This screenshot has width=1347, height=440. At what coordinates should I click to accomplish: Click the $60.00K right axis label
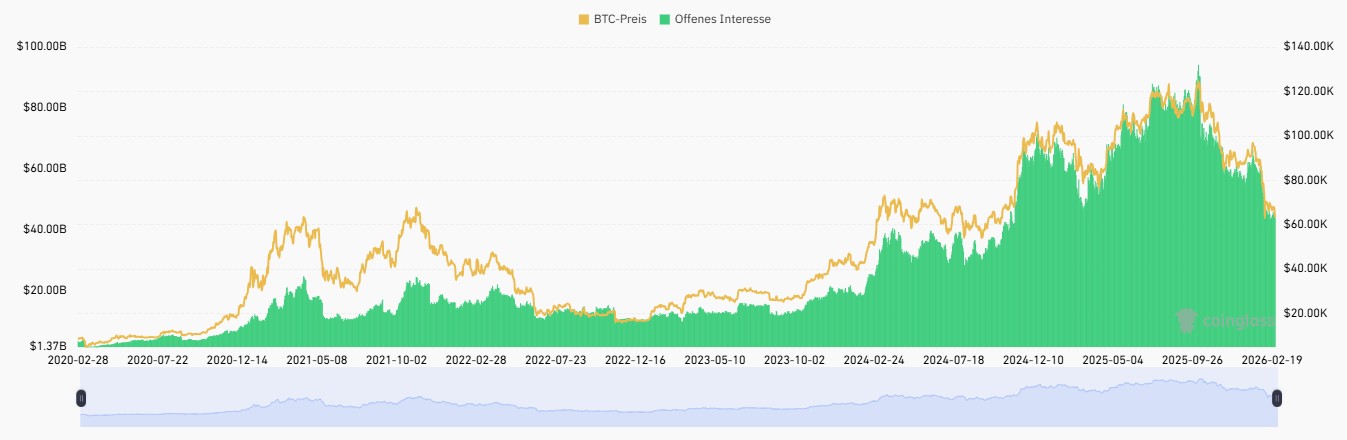point(1306,224)
